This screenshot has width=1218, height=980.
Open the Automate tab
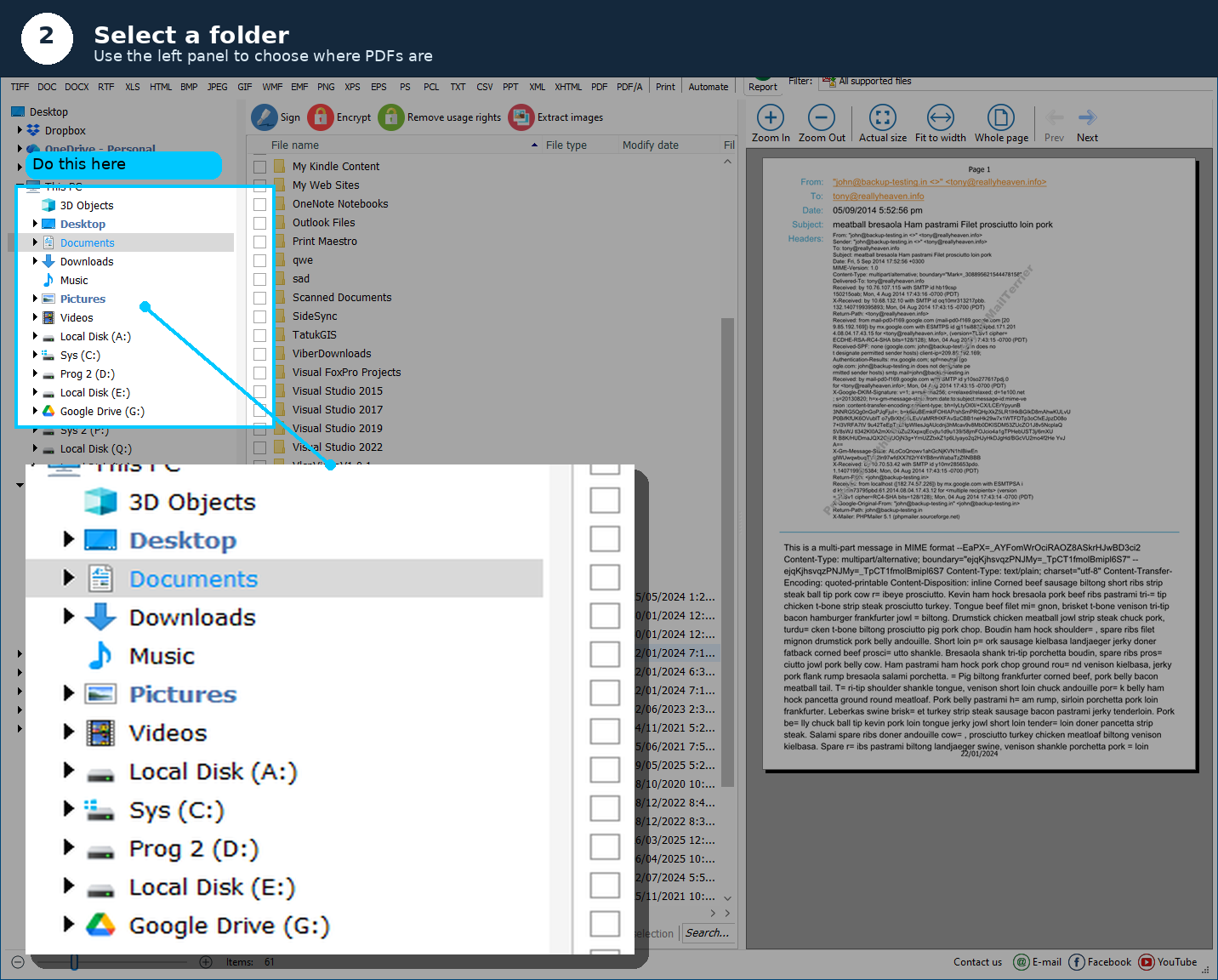coord(709,86)
